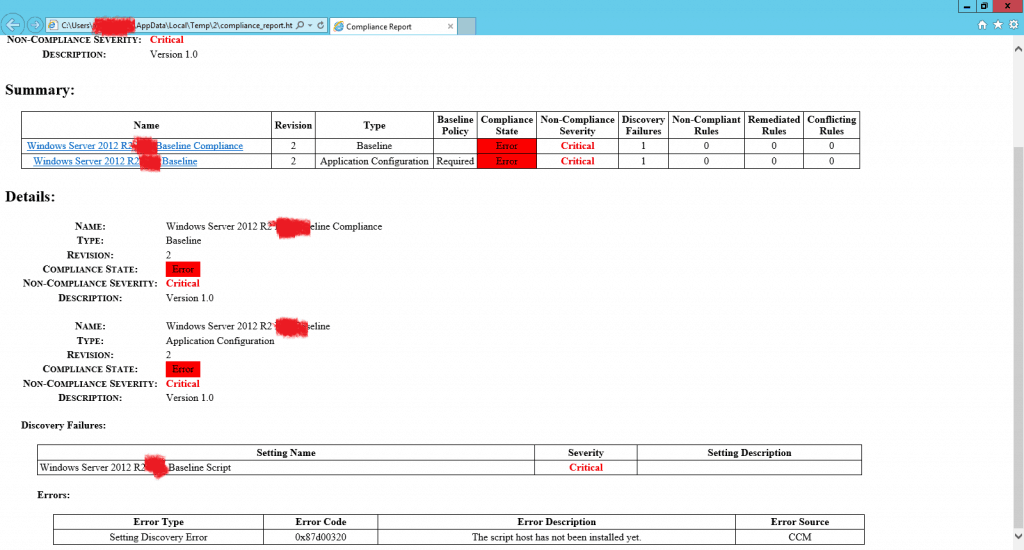1024x550 pixels.
Task: Click inside the address bar path
Action: click(x=176, y=25)
